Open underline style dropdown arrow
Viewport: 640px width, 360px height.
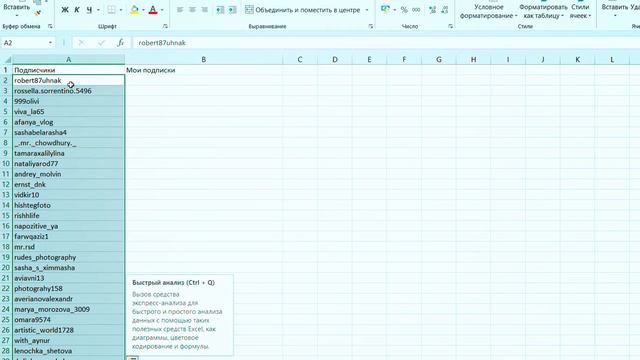click(98, 10)
